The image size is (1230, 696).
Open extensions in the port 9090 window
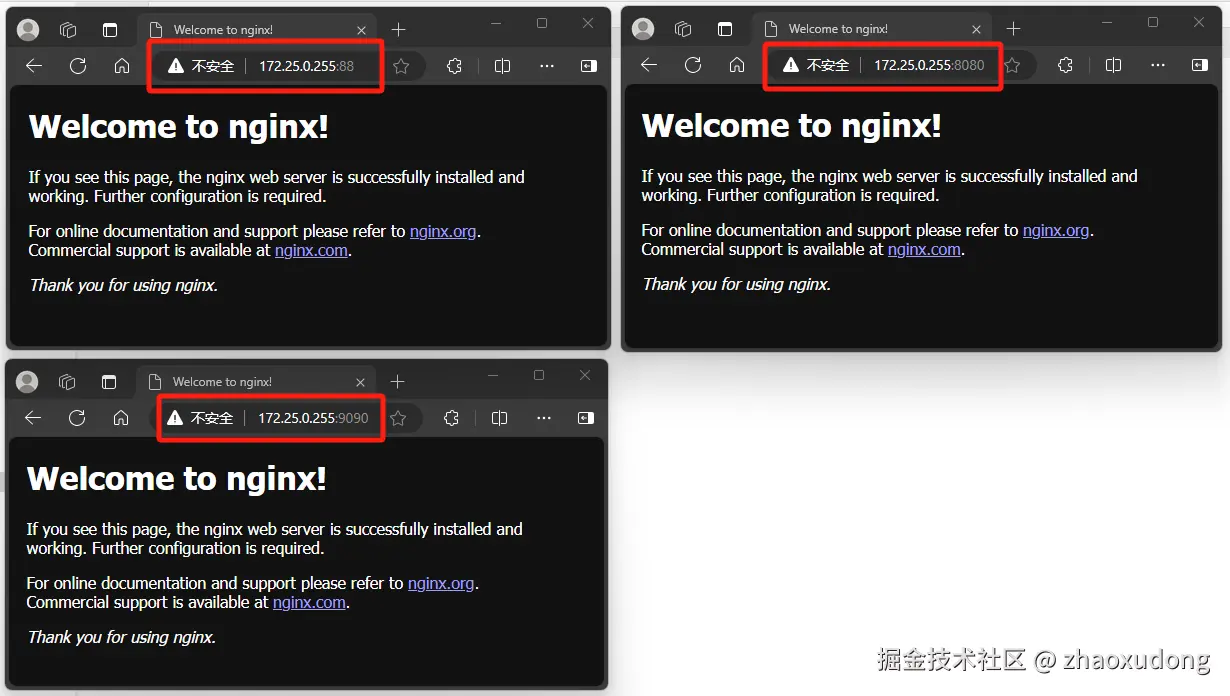point(451,418)
